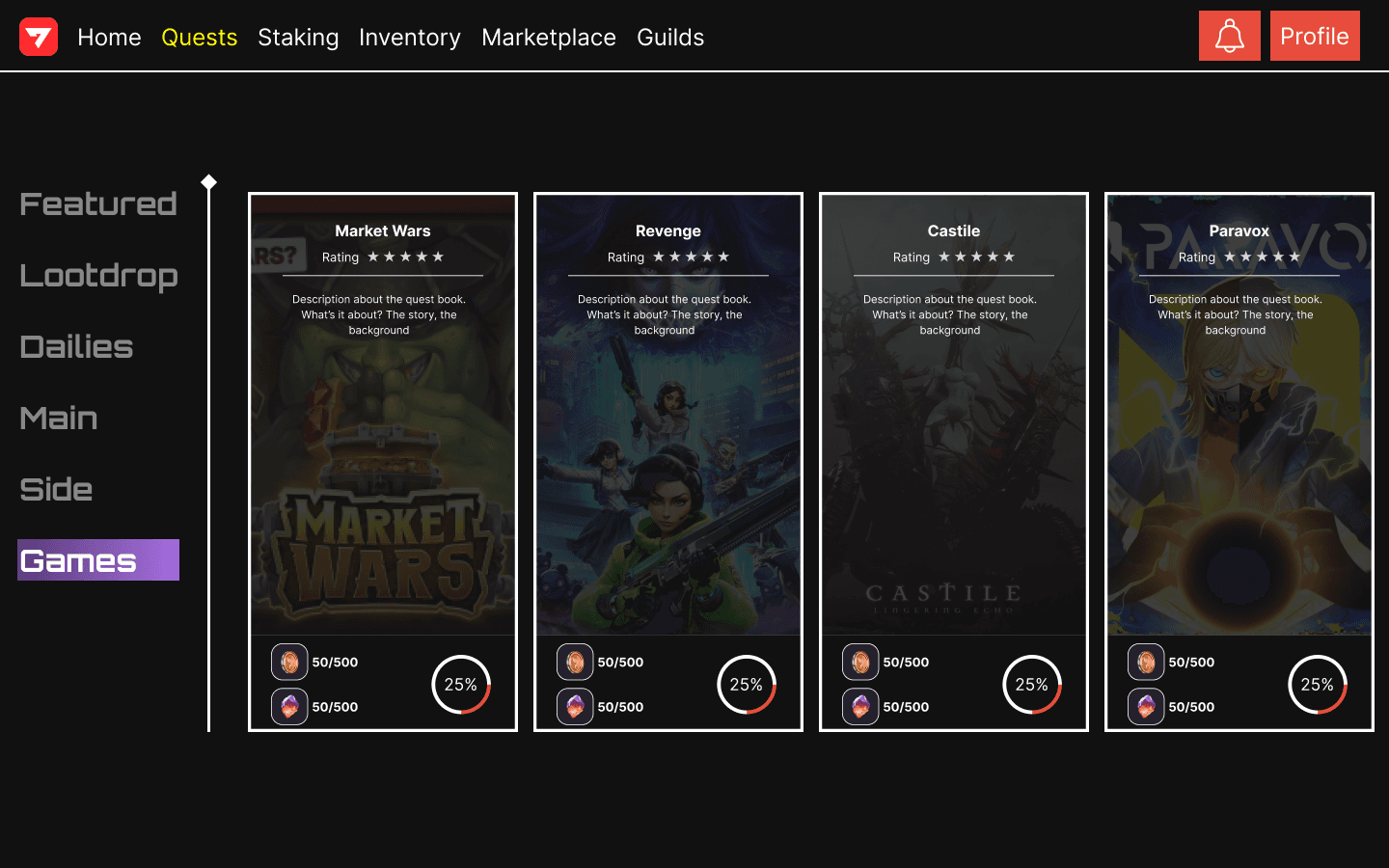Click the 25% progress ring on Market Wars
The height and width of the screenshot is (868, 1389).
tap(461, 685)
